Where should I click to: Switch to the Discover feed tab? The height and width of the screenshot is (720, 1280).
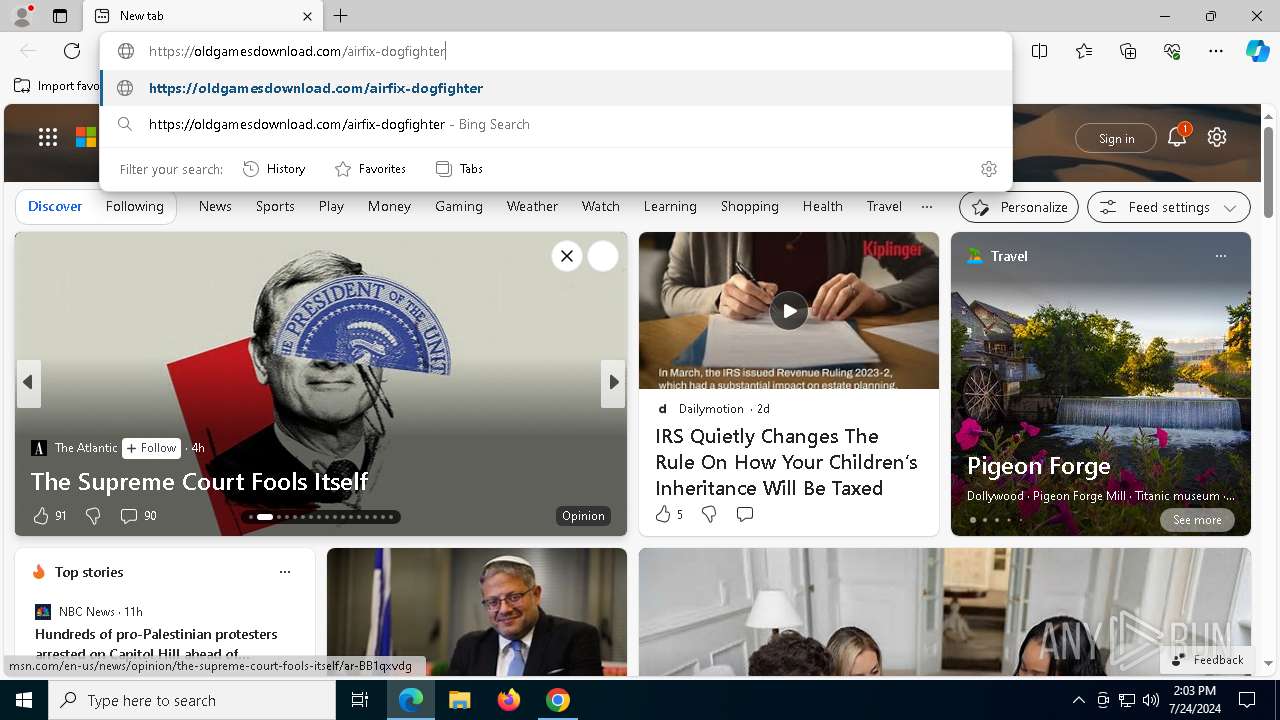click(55, 206)
